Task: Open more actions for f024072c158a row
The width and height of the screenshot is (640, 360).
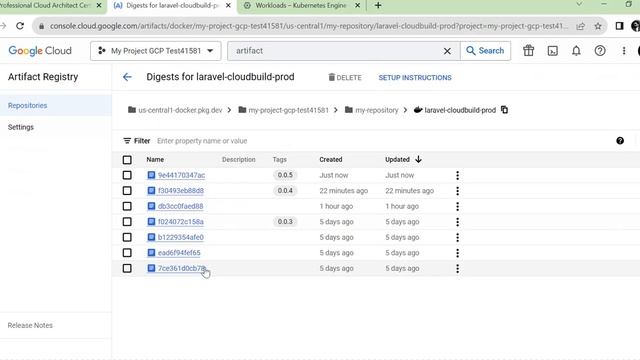Action: pos(458,222)
